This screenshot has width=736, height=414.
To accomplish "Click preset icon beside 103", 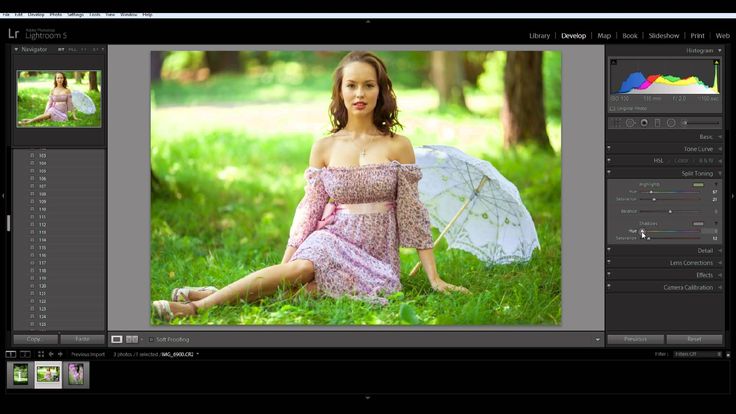I will click(x=32, y=155).
